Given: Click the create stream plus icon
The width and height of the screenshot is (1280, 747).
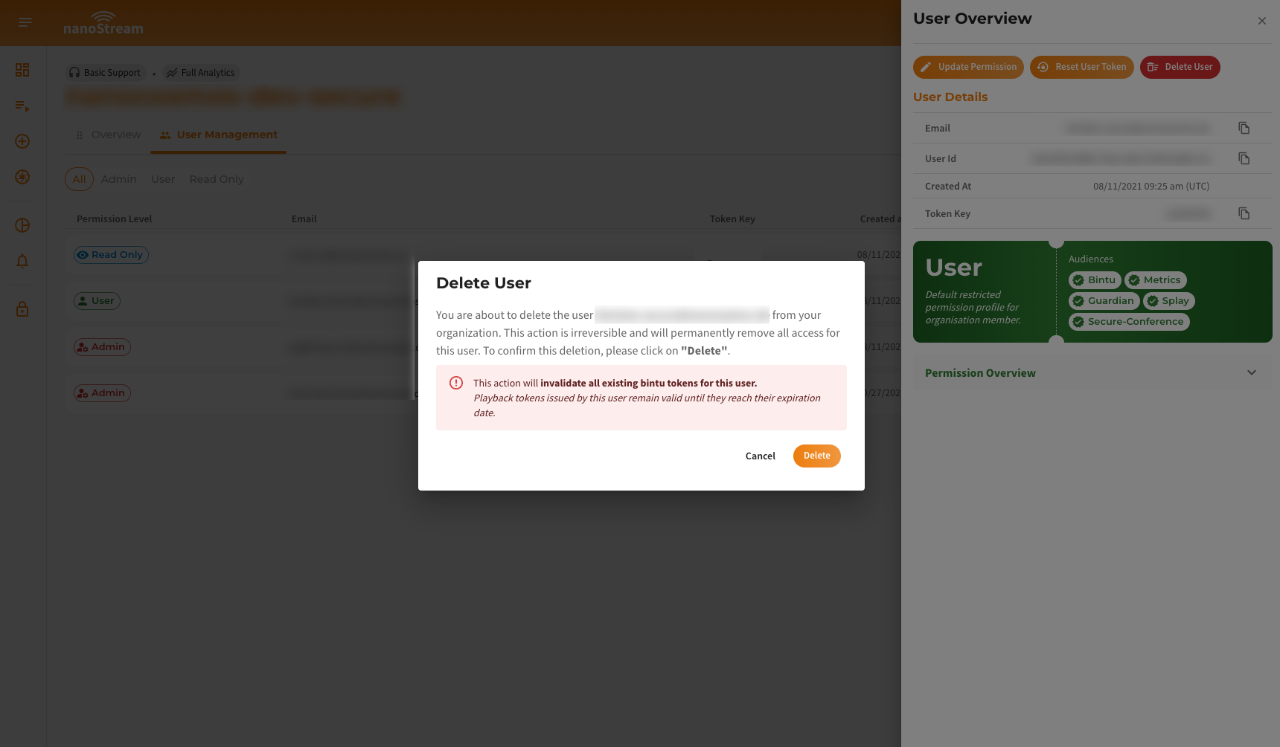Looking at the screenshot, I should pos(22,141).
